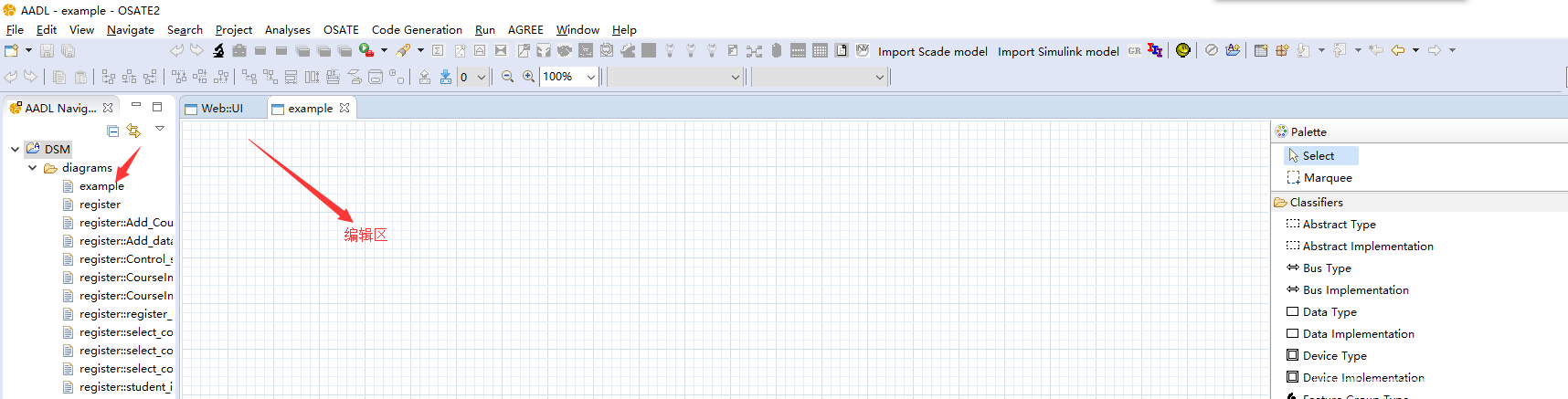Click the handshake toolbar icon
1568x399 pixels.
click(565, 51)
